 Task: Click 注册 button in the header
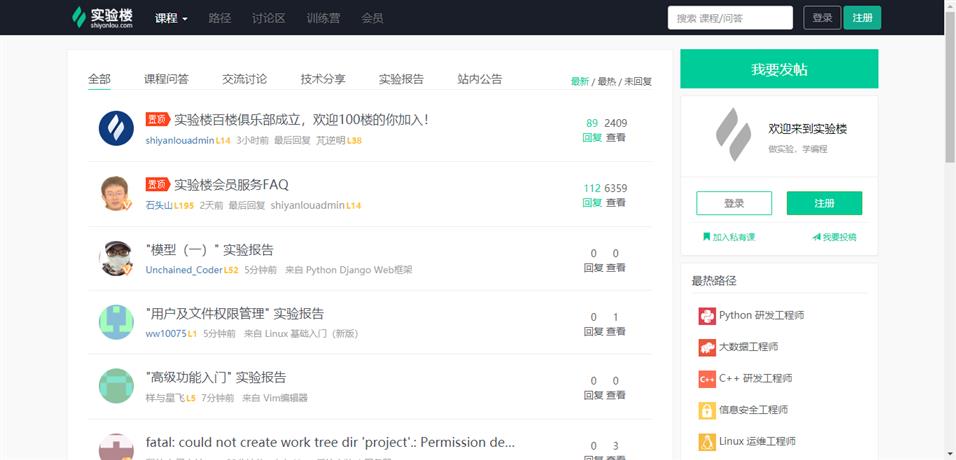(862, 18)
